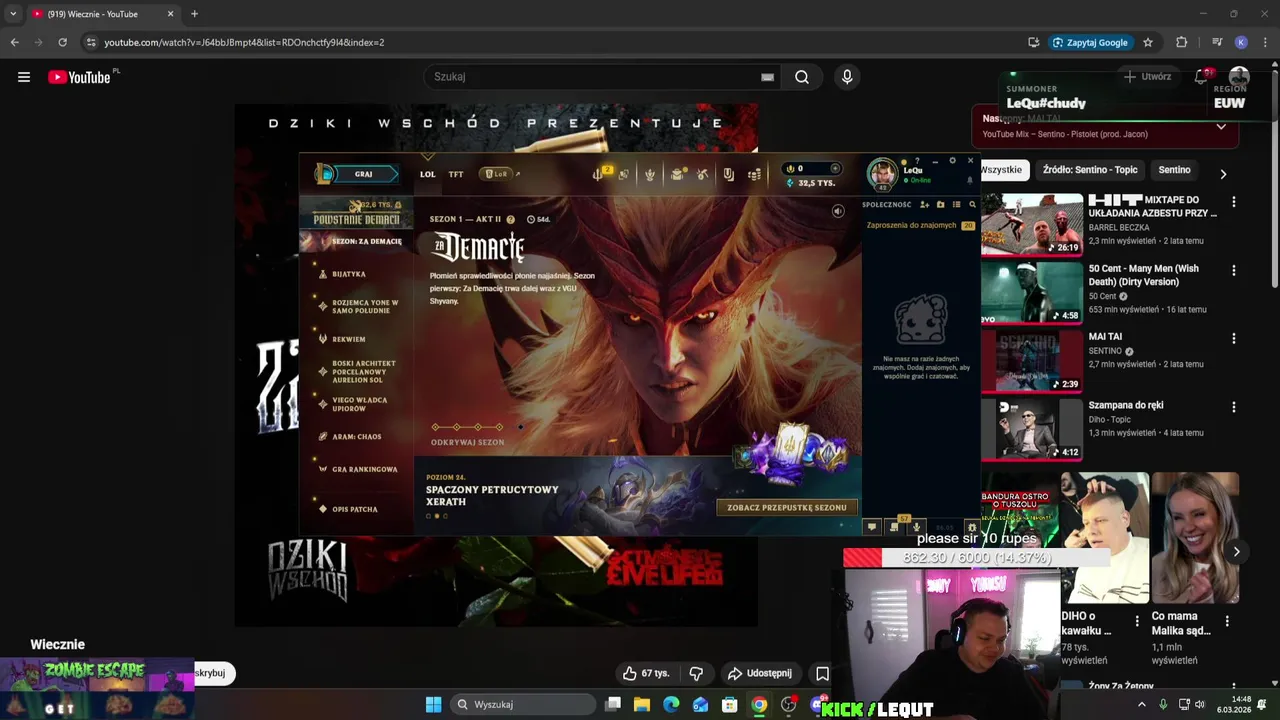Open League client Store coins icon

click(x=754, y=174)
